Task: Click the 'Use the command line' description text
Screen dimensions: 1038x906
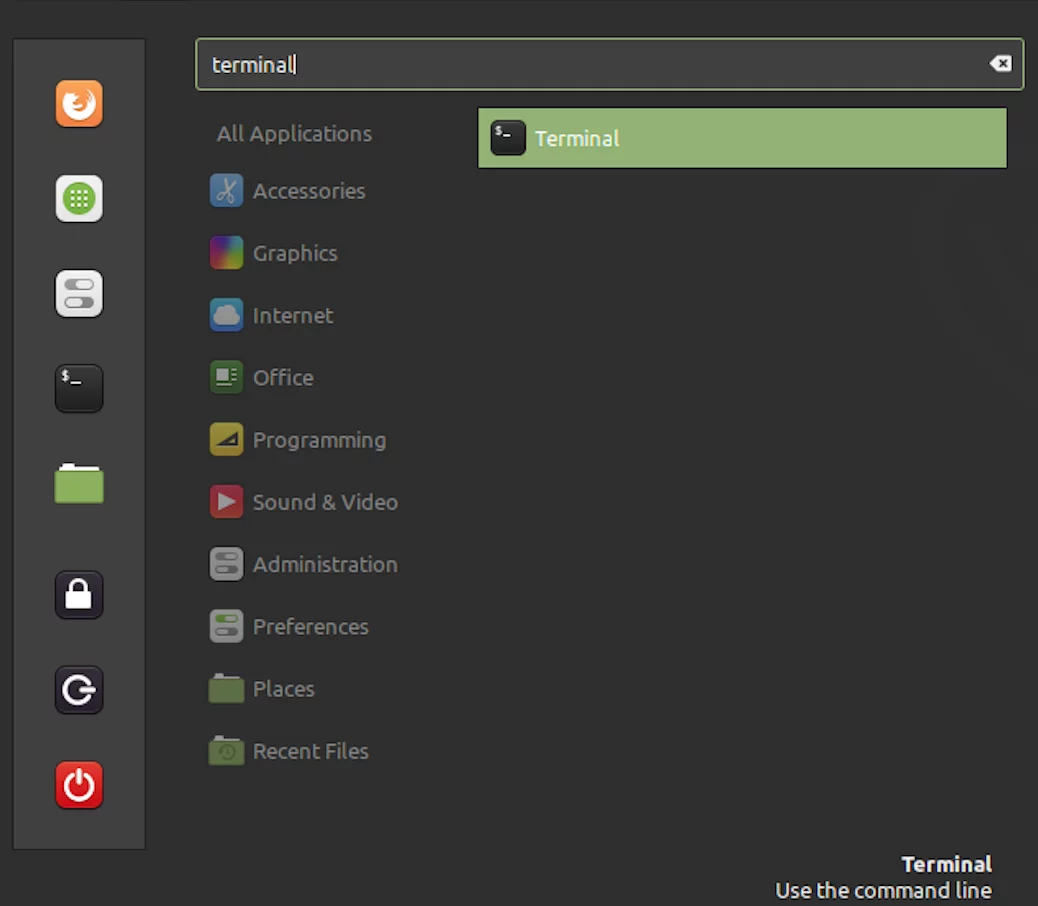Action: [x=883, y=891]
